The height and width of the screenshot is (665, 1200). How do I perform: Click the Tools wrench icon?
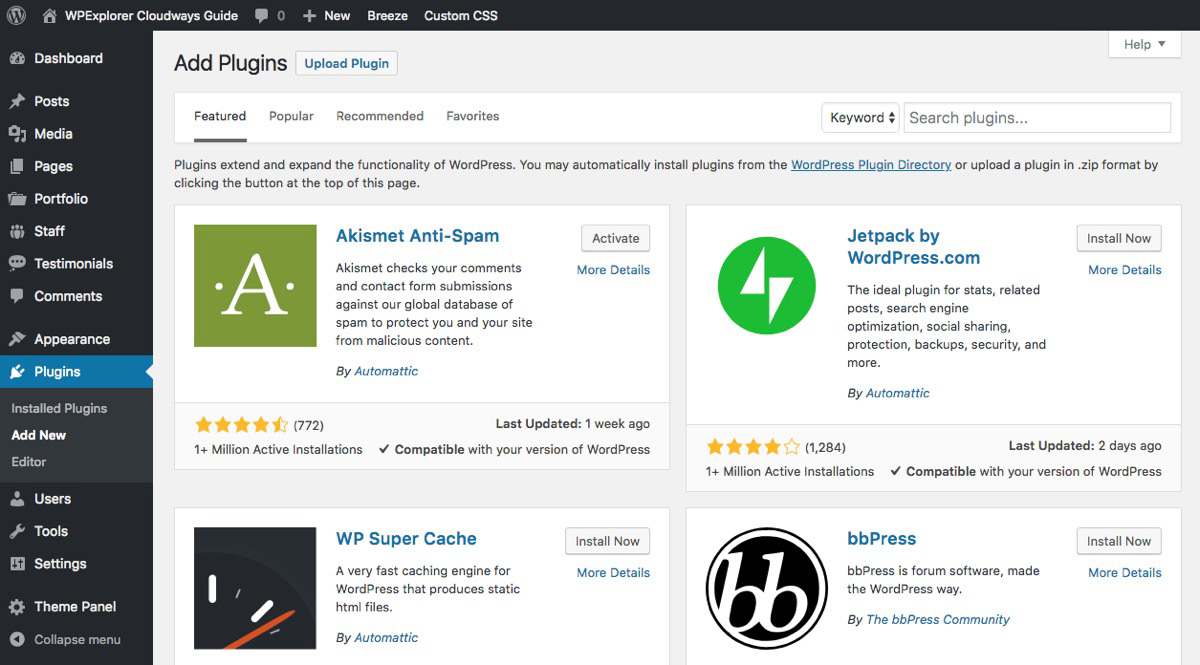pos(17,531)
